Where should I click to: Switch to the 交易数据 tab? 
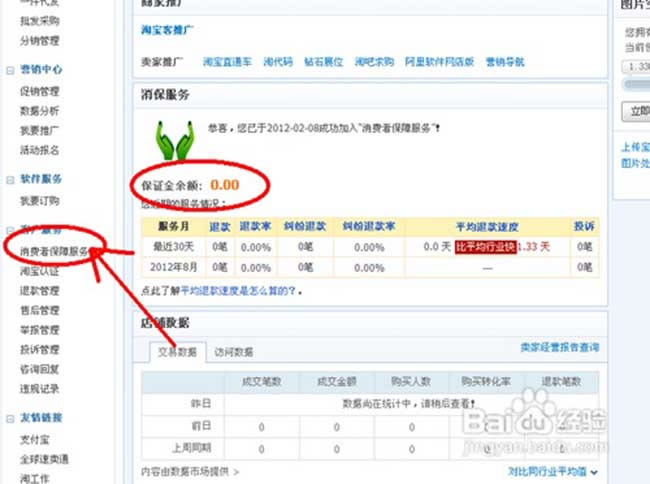click(177, 352)
